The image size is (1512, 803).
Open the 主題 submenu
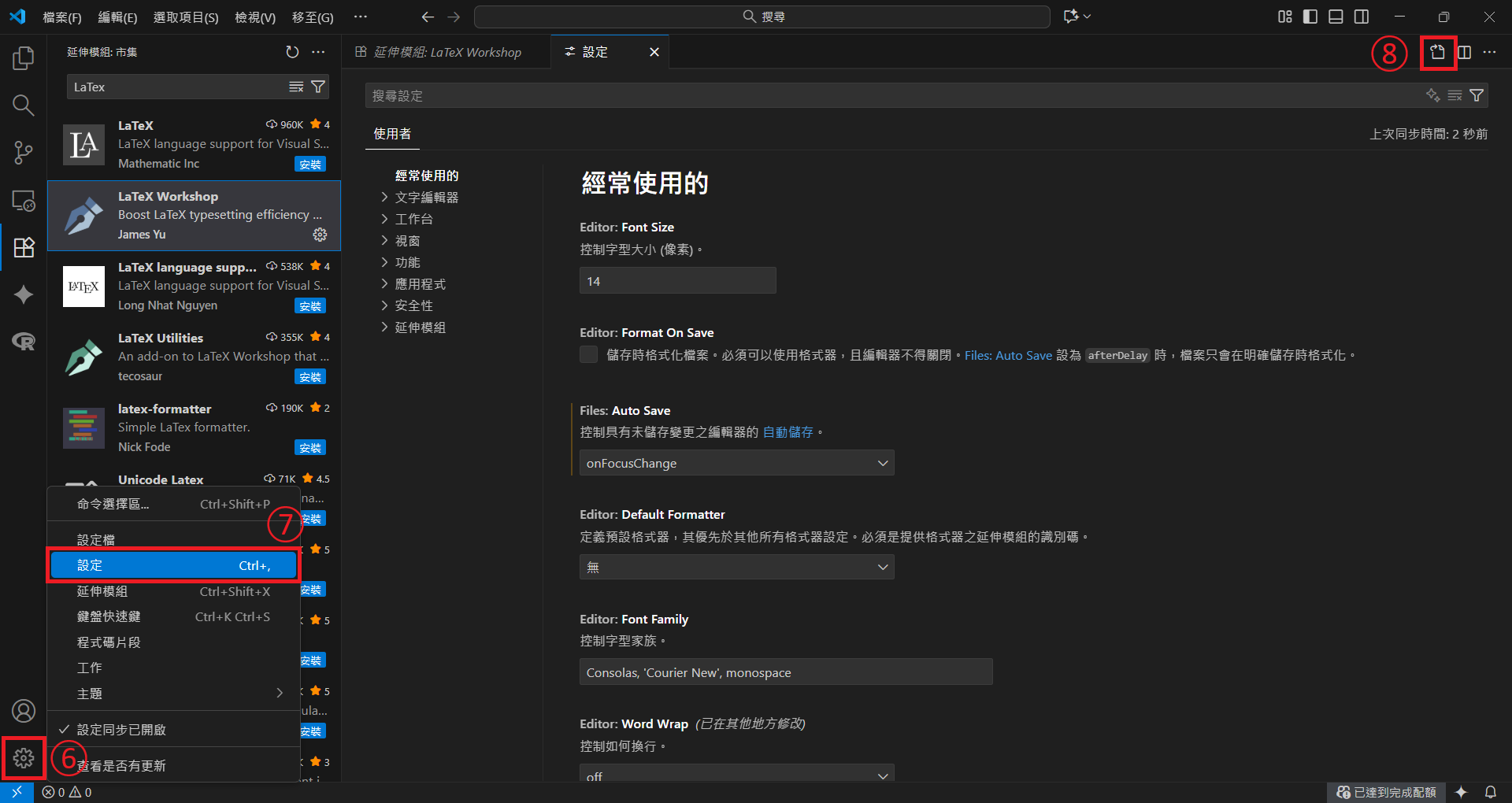point(173,694)
